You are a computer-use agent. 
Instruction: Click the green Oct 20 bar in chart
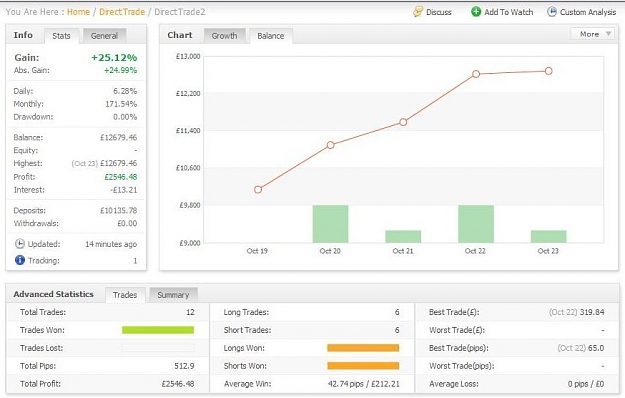click(330, 224)
